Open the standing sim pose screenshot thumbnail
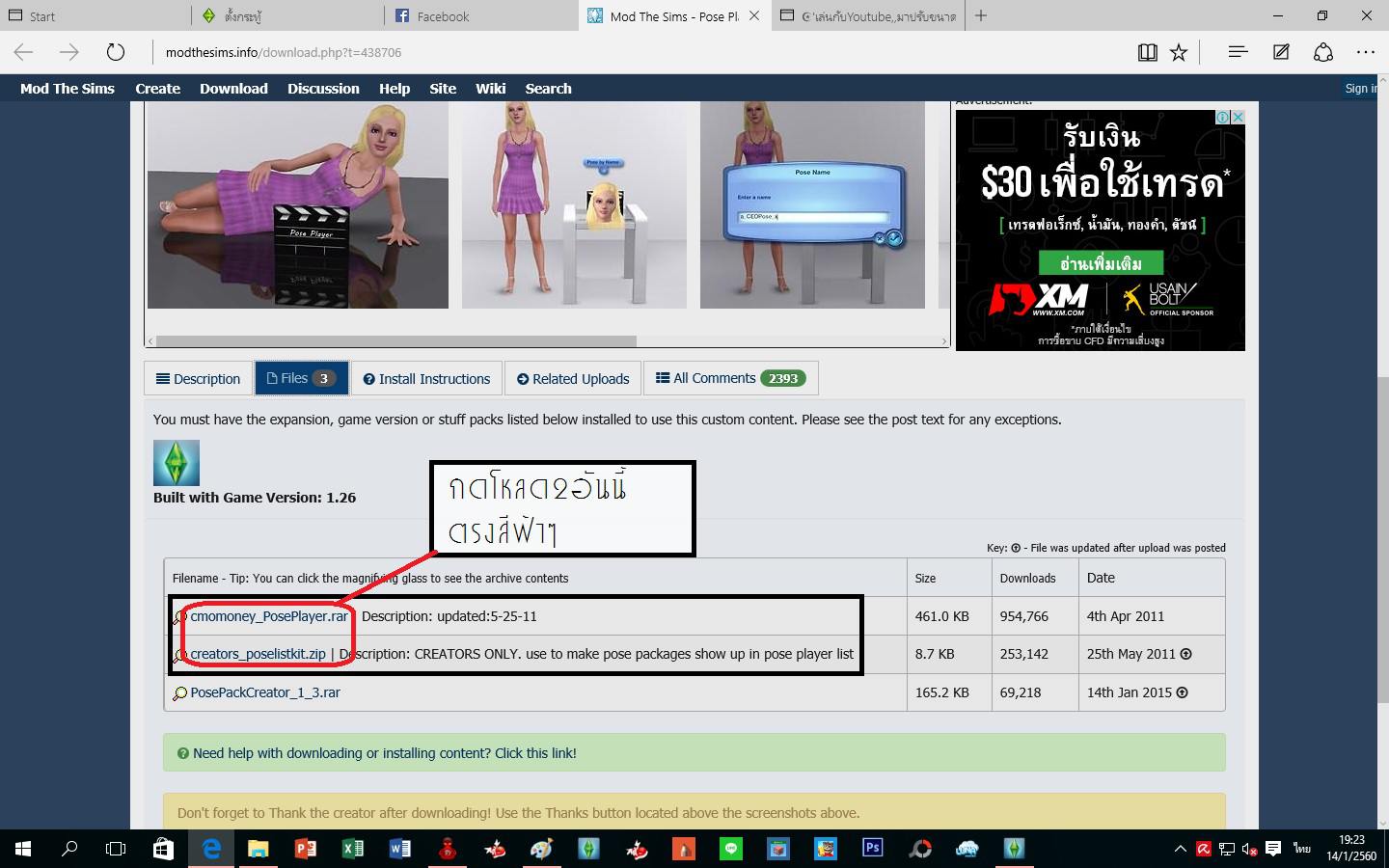 [574, 204]
